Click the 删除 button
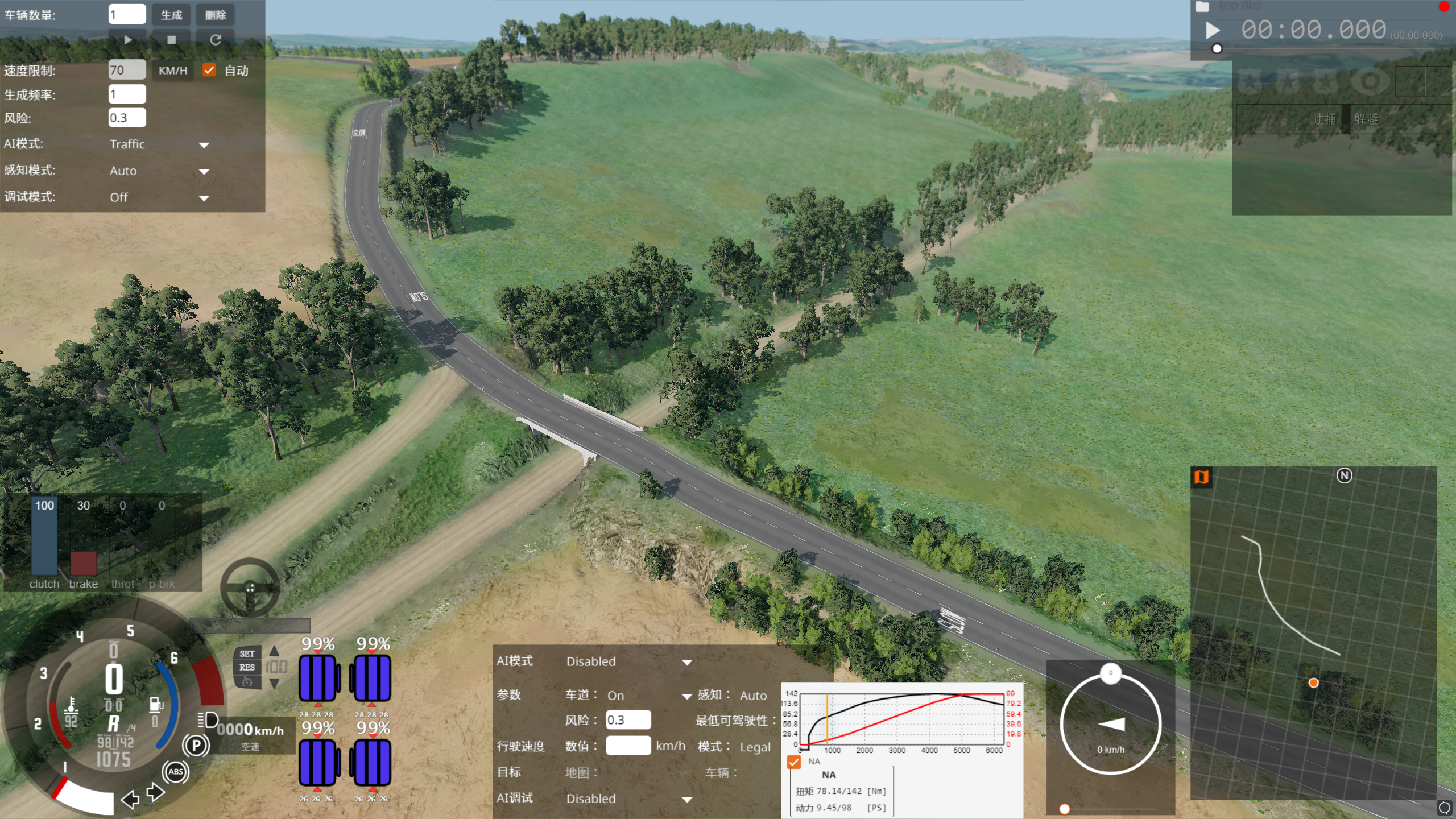This screenshot has height=819, width=1456. pos(215,15)
